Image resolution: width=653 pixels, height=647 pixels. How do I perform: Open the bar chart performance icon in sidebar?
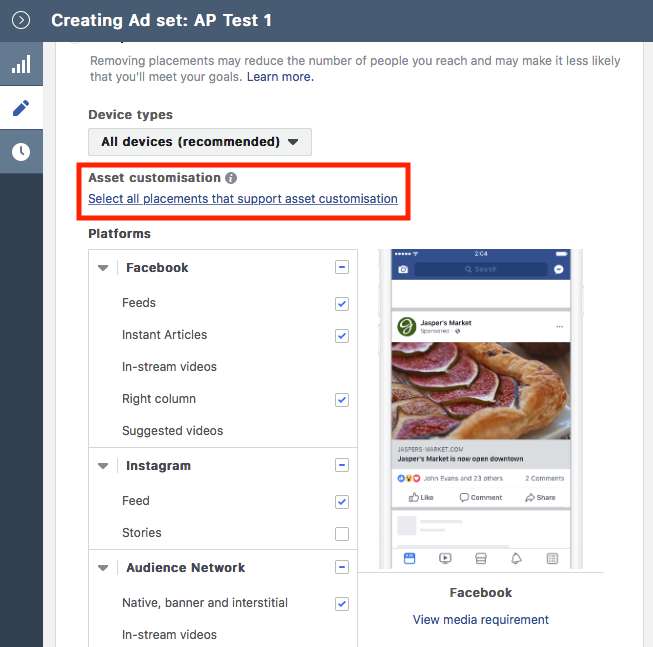pyautogui.click(x=21, y=65)
